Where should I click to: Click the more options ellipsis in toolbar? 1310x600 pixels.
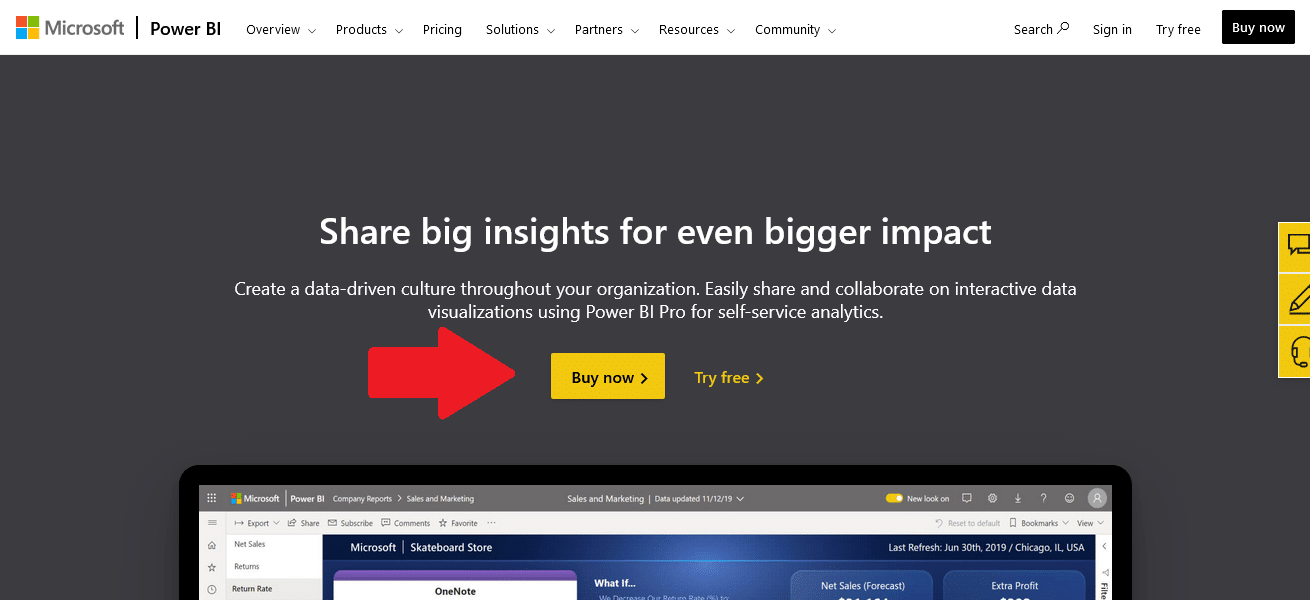[x=491, y=523]
